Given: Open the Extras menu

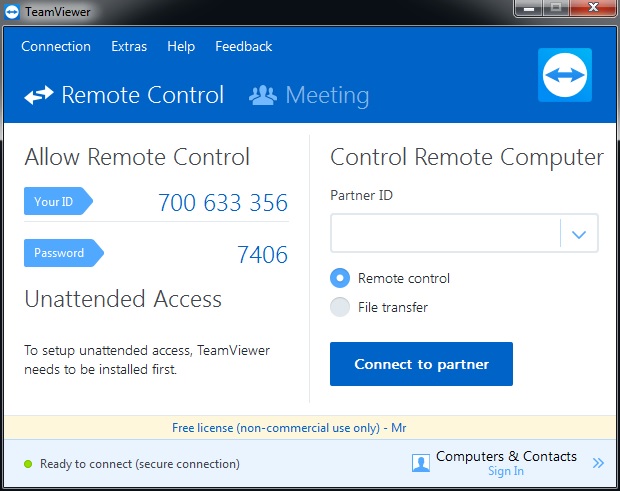Looking at the screenshot, I should point(129,46).
